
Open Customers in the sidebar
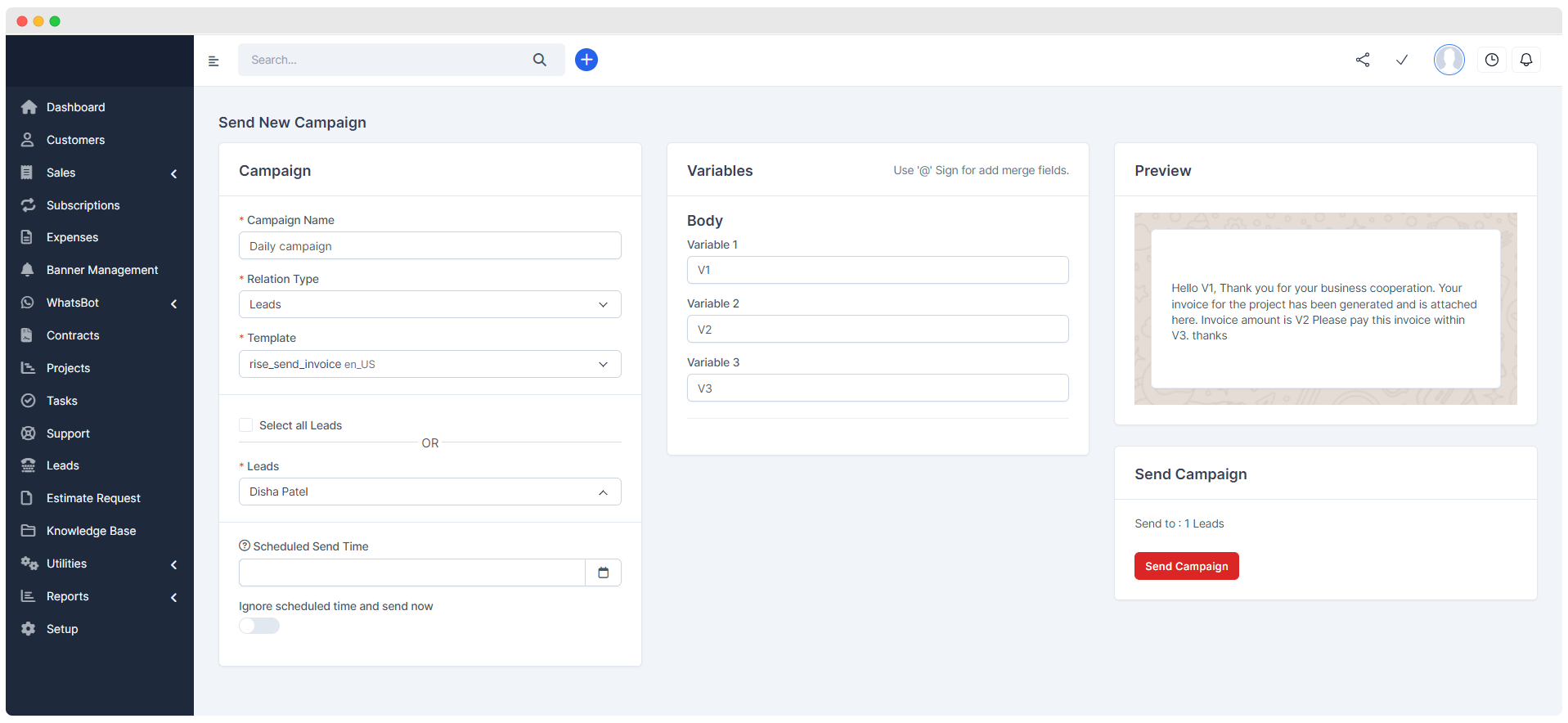coord(75,140)
